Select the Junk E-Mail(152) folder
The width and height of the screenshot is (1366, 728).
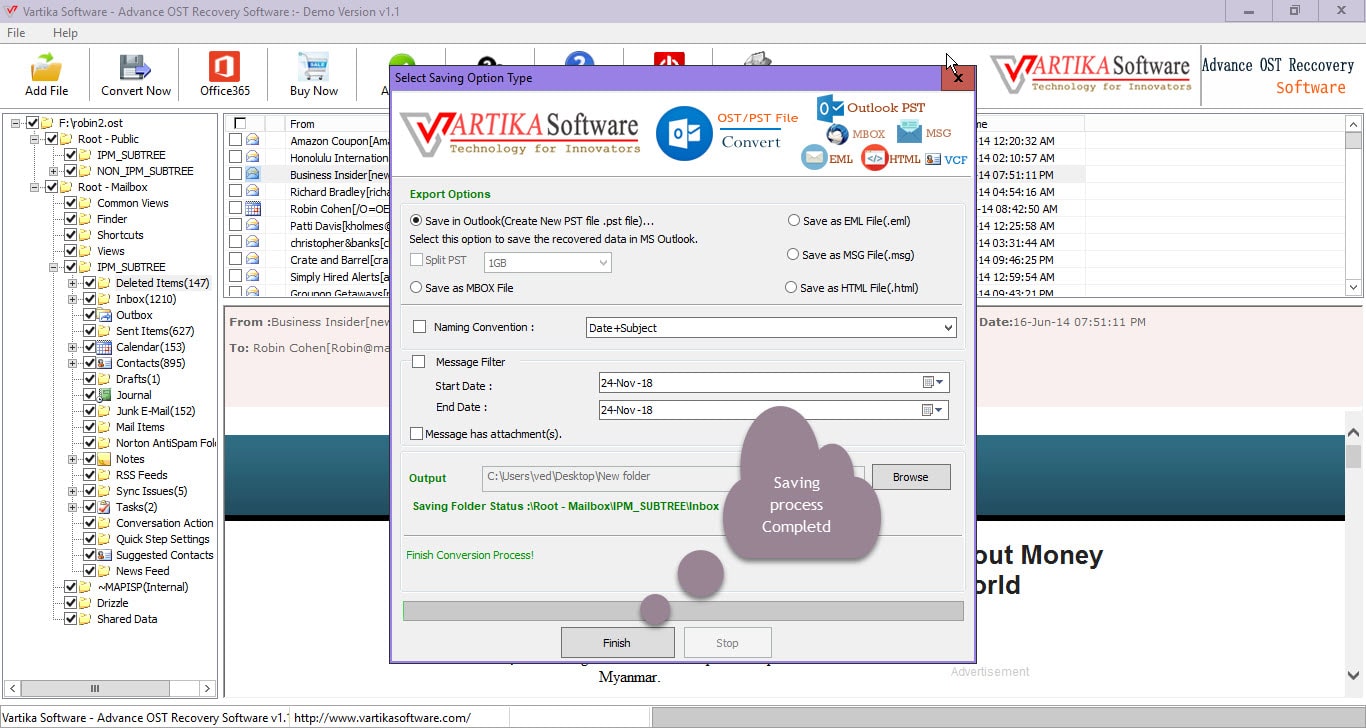coord(156,411)
